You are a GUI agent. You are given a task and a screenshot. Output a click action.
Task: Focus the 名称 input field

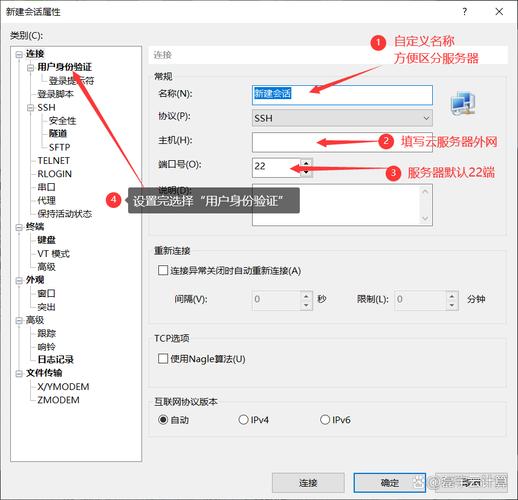tap(342, 95)
